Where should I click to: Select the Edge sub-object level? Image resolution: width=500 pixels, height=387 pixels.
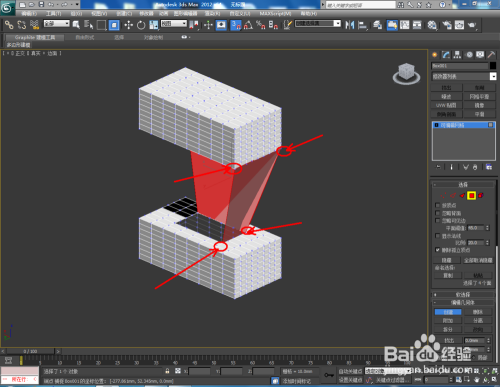[x=453, y=195]
